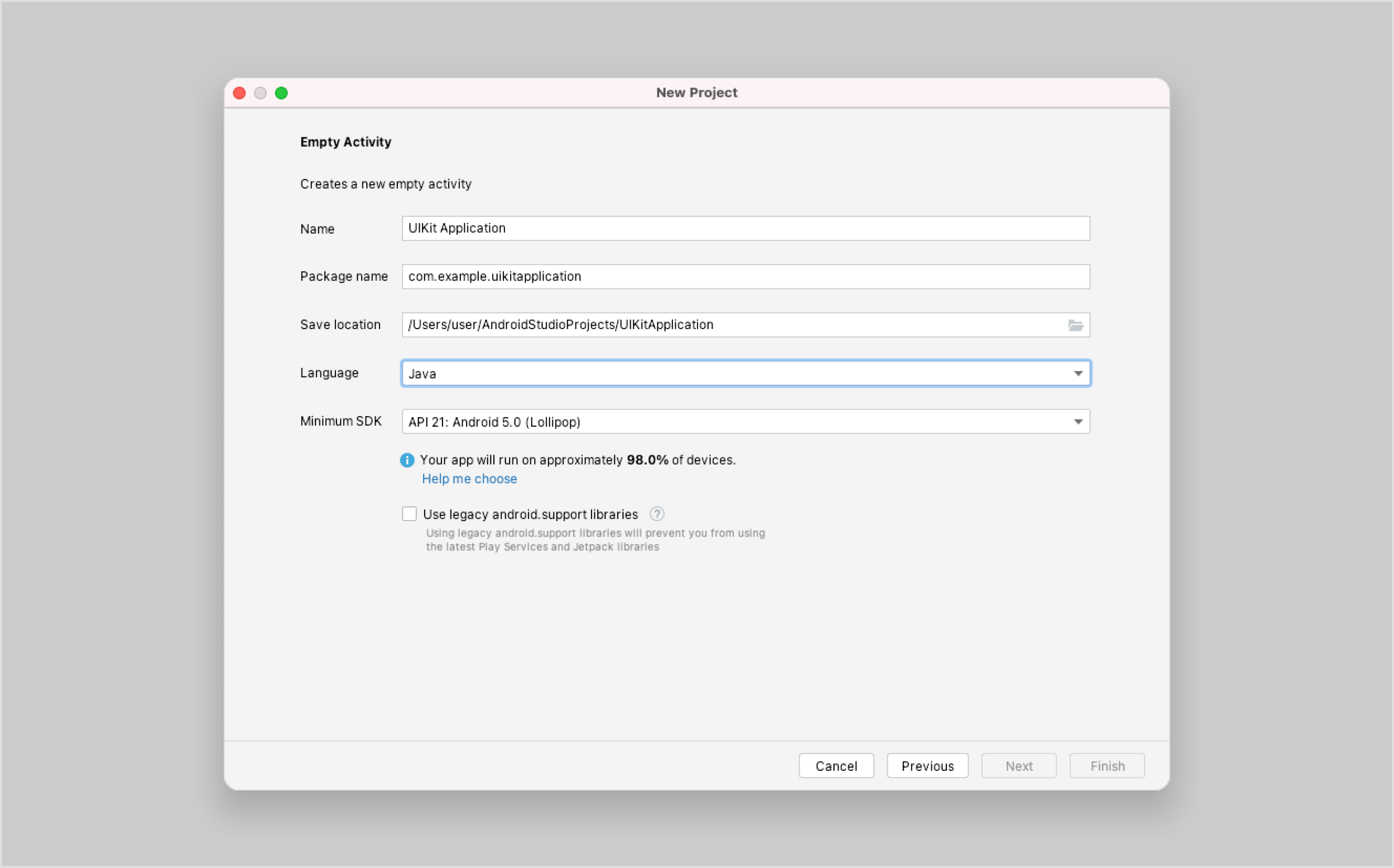The width and height of the screenshot is (1394, 868).
Task: Enable the Use legacy android.support libraries checkbox
Action: tap(409, 513)
